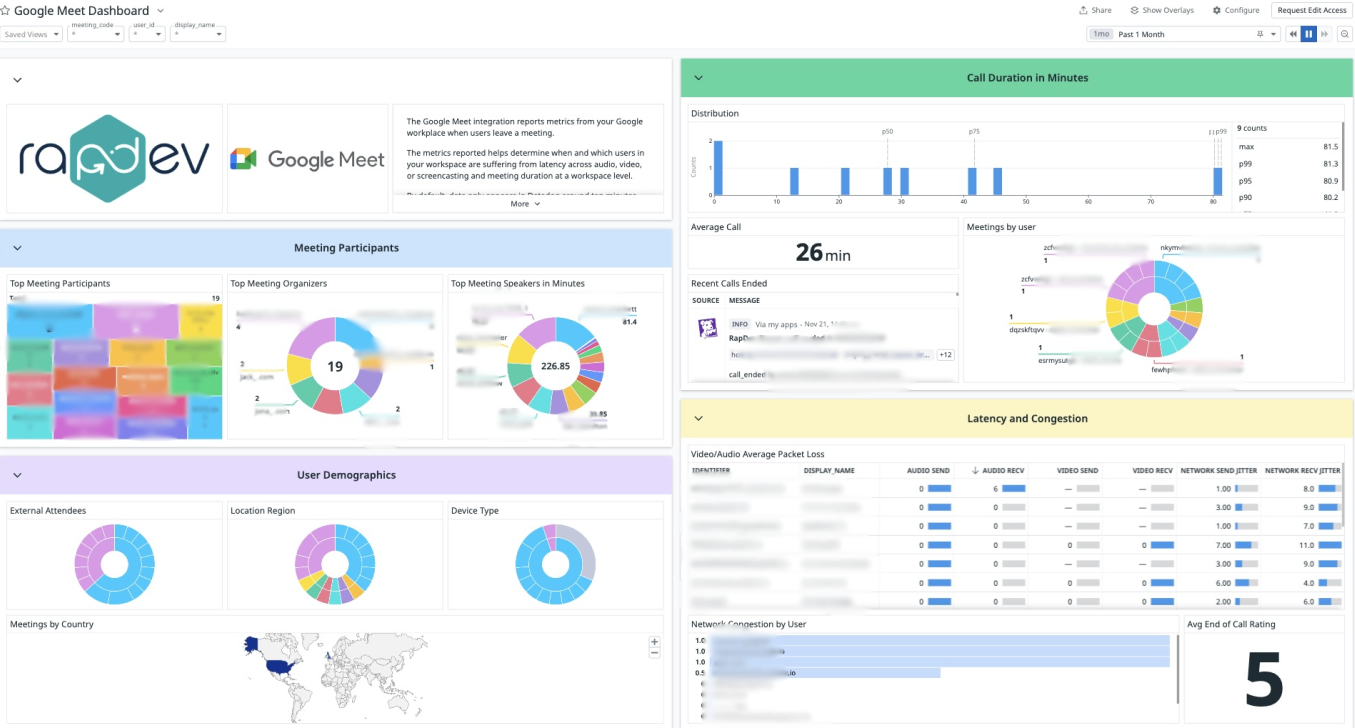This screenshot has height=728, width=1355.
Task: Open the dashboard title chevron menu
Action: (161, 10)
